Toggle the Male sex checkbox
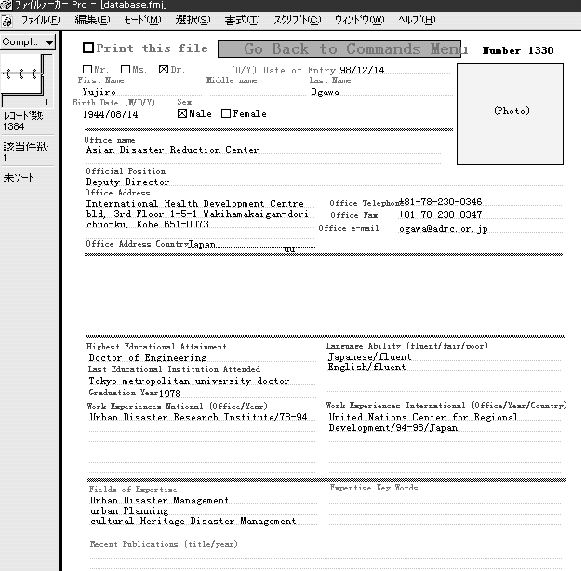 [182, 113]
